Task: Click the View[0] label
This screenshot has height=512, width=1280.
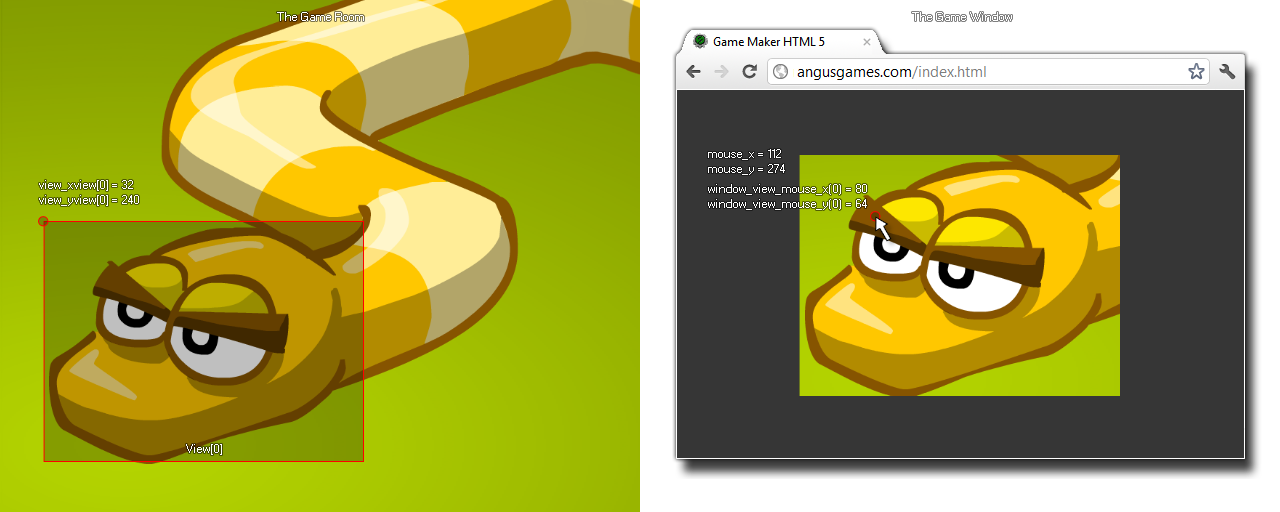Action: tap(204, 449)
